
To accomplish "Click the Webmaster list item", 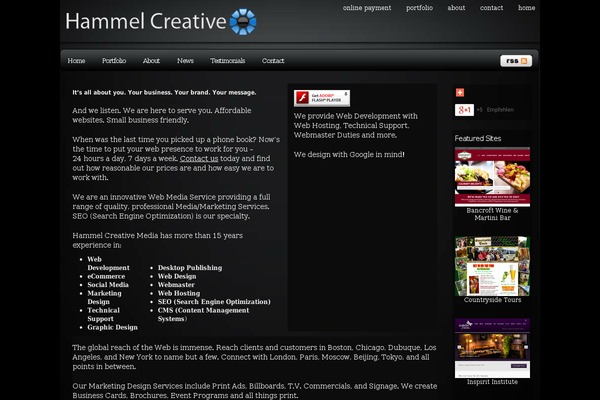I will point(176,284).
